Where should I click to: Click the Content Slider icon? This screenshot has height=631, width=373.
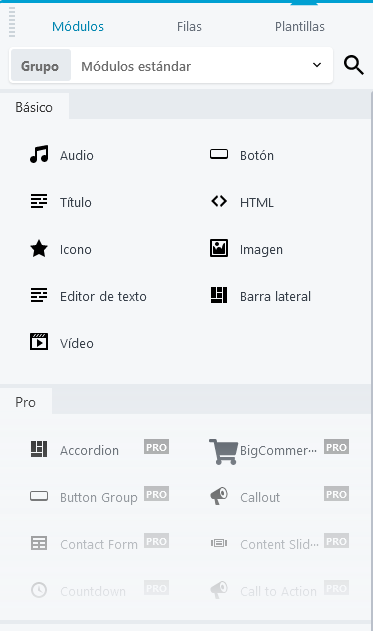click(219, 543)
